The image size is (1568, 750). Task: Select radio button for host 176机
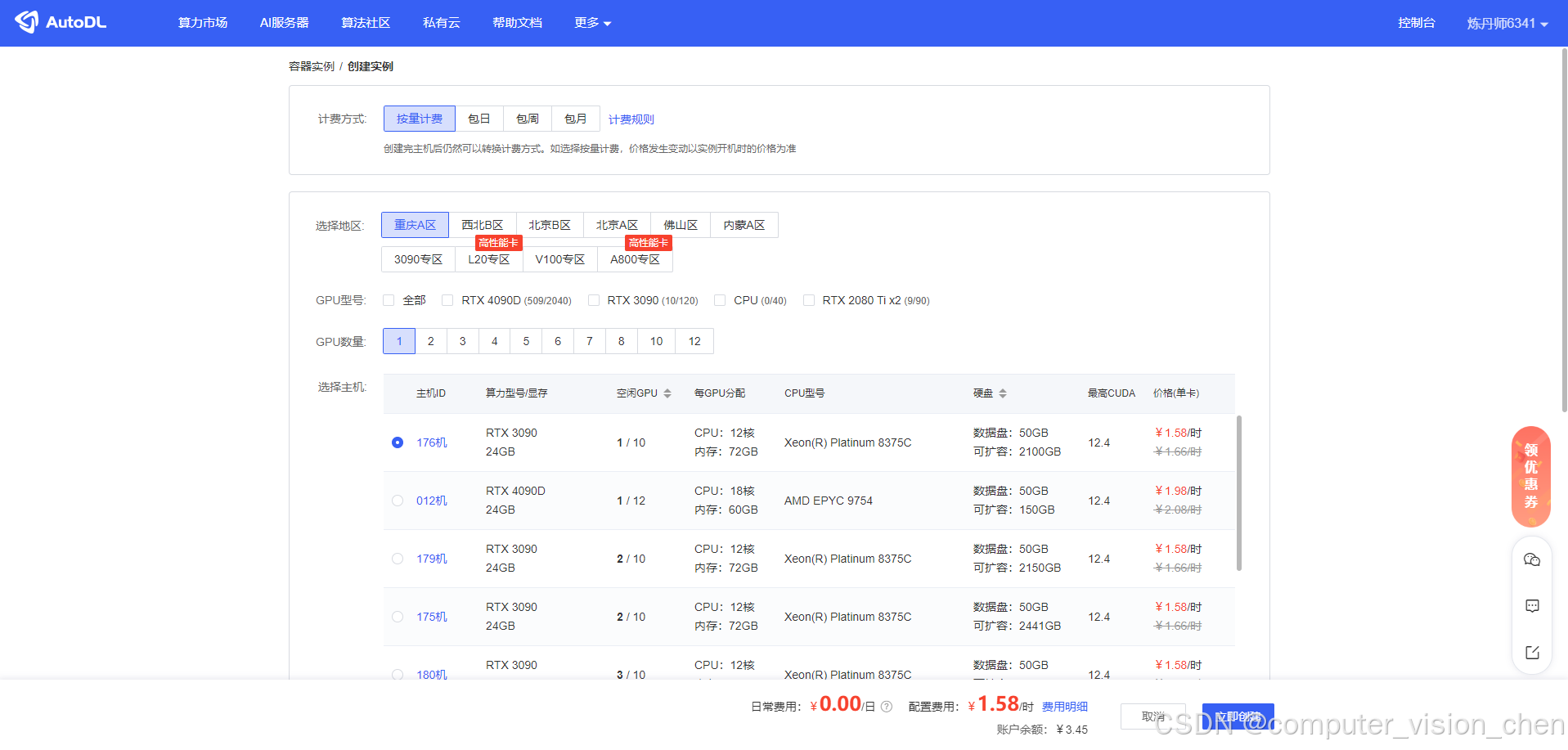[398, 442]
